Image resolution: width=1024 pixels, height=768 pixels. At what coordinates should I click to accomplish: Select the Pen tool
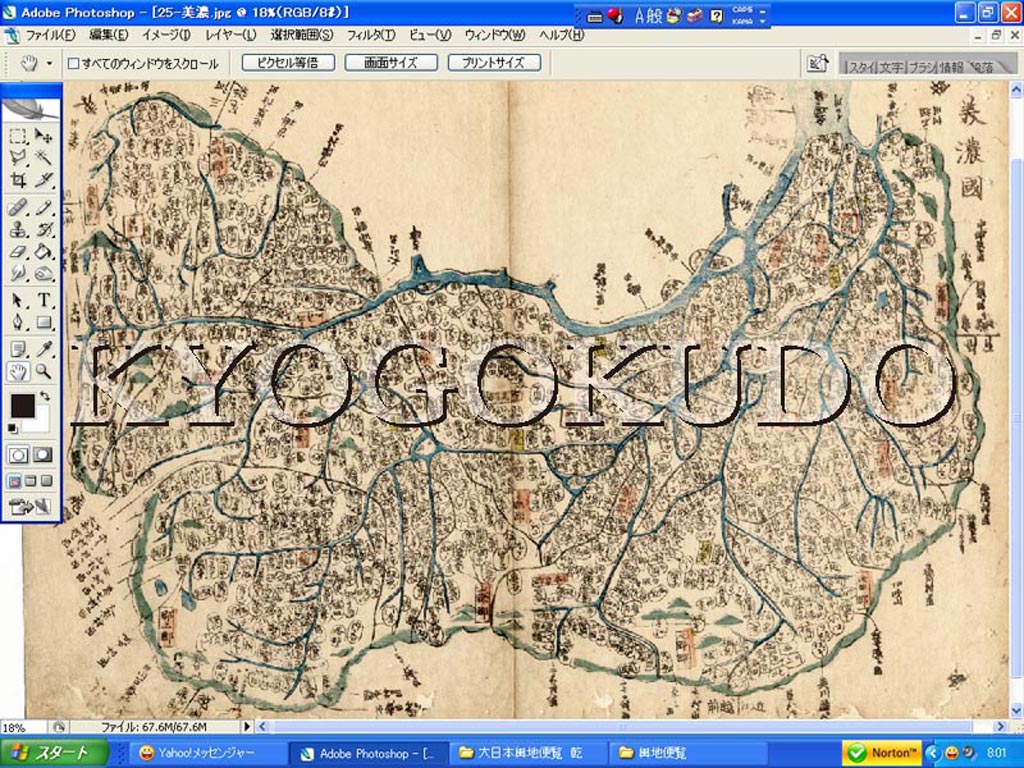pyautogui.click(x=18, y=322)
